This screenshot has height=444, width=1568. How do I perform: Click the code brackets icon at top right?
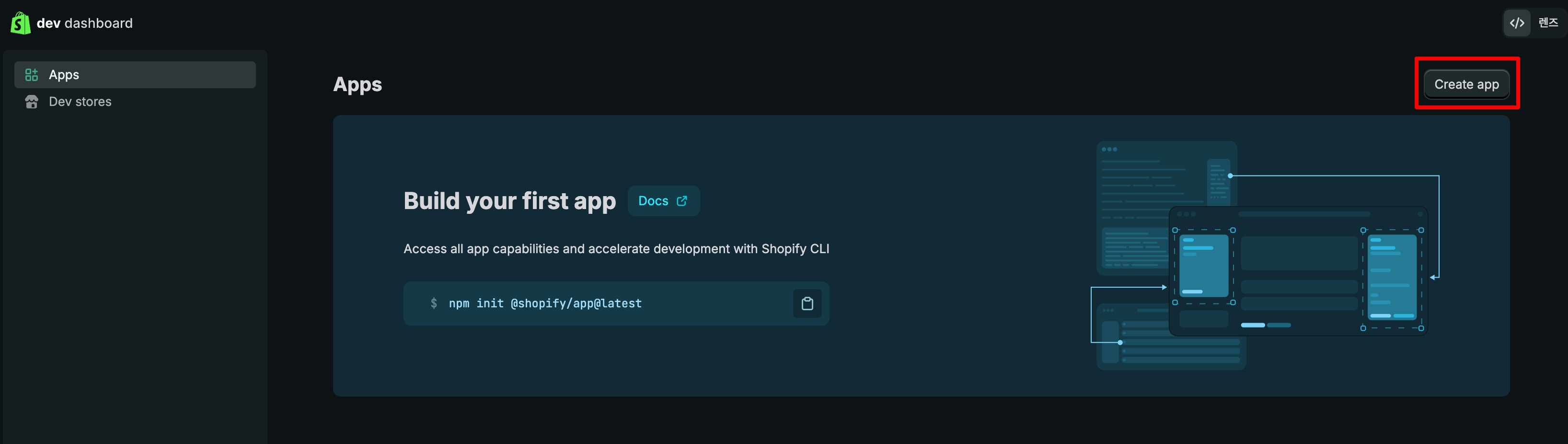(1516, 23)
